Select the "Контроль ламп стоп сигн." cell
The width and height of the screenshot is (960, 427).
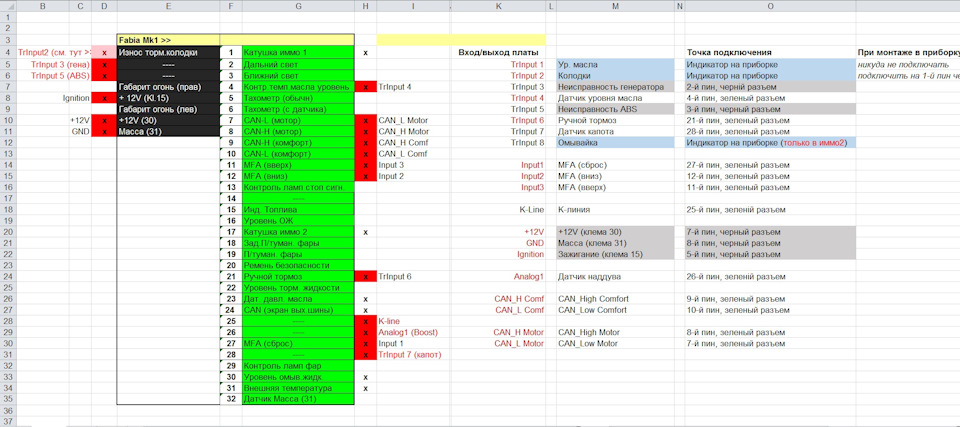pos(298,187)
